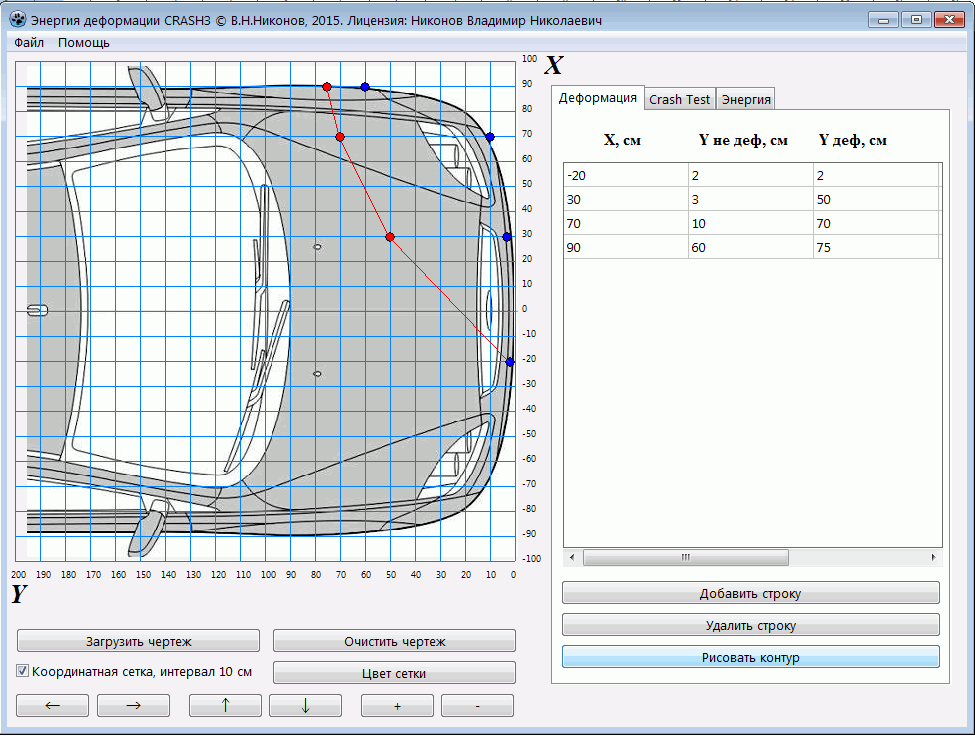This screenshot has height=736, width=975.
Task: Zoom out with the minus button
Action: (477, 706)
